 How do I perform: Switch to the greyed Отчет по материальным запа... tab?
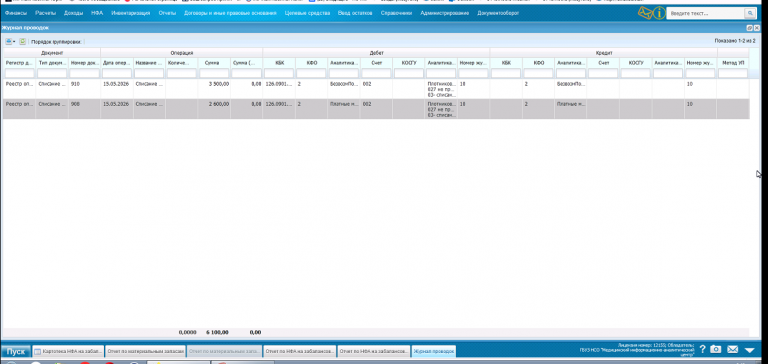tap(224, 351)
